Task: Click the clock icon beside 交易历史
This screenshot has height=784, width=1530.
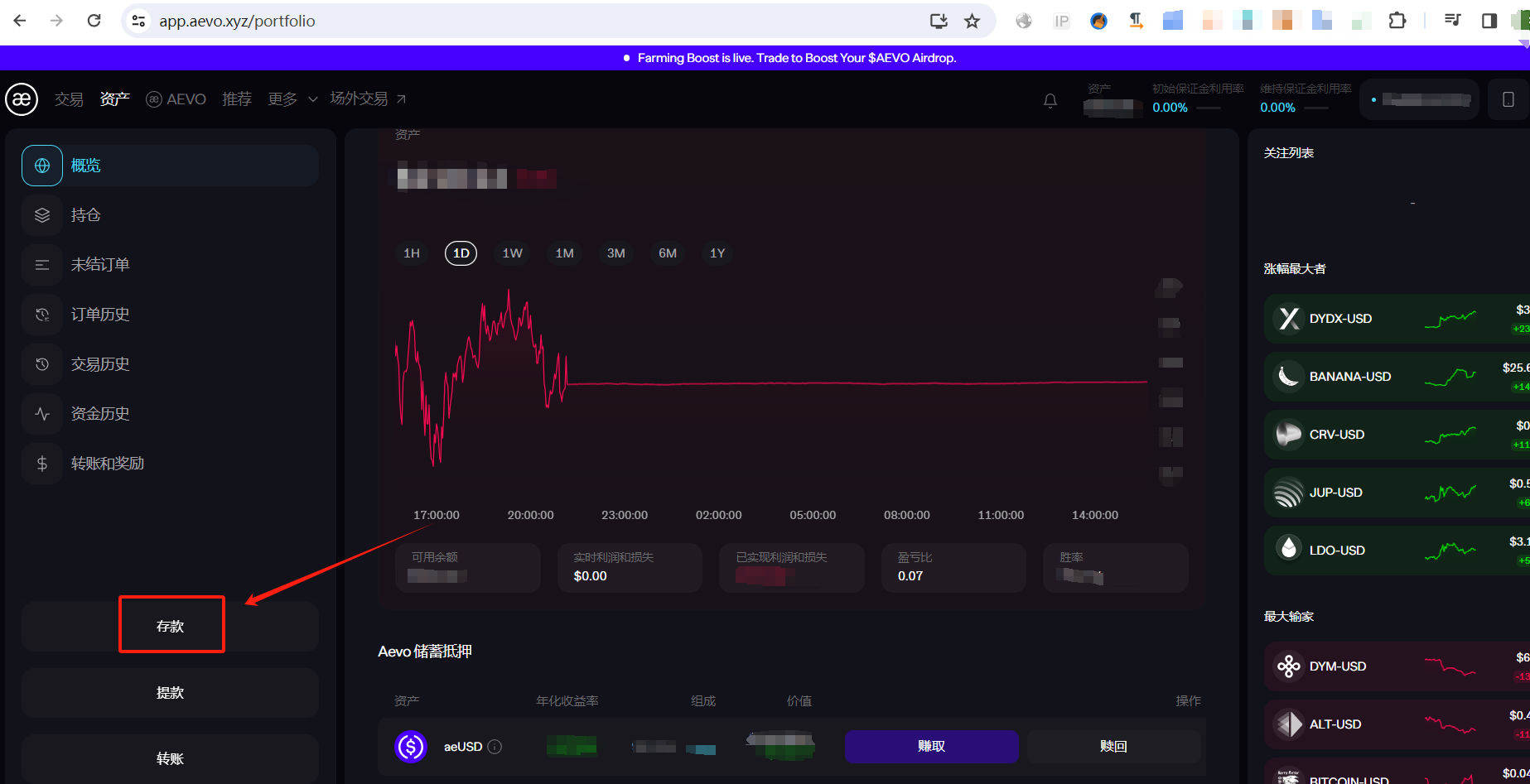Action: (42, 364)
